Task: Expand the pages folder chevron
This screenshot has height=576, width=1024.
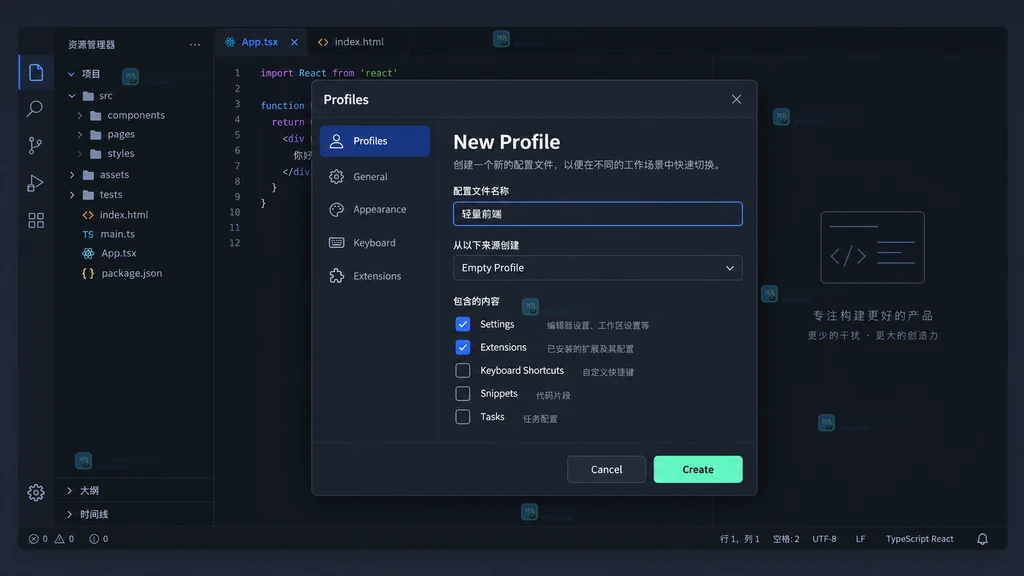Action: tap(80, 134)
